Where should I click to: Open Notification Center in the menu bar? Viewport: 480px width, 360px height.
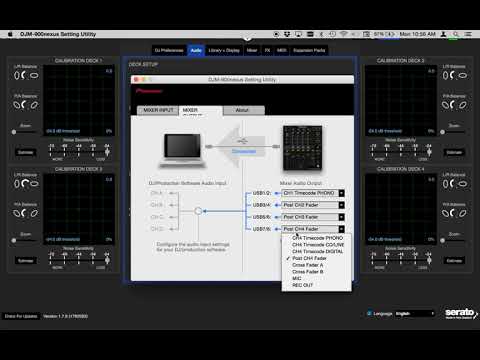pyautogui.click(x=468, y=34)
